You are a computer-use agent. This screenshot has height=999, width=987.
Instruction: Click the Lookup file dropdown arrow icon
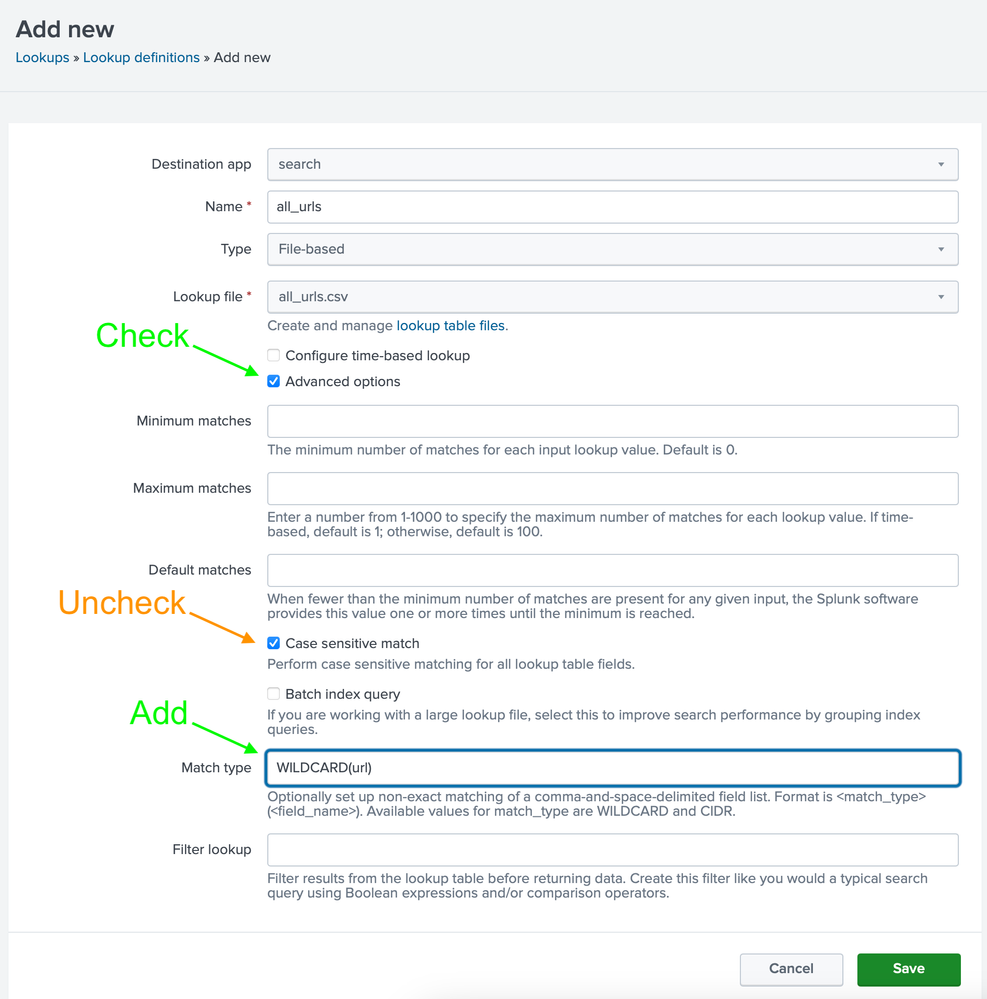pos(941,297)
